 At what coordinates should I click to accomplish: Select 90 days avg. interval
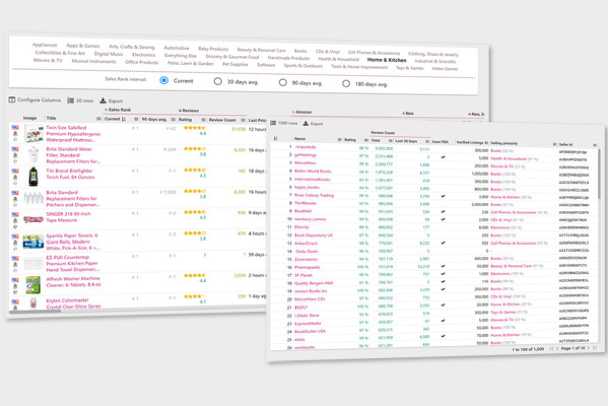283,83
